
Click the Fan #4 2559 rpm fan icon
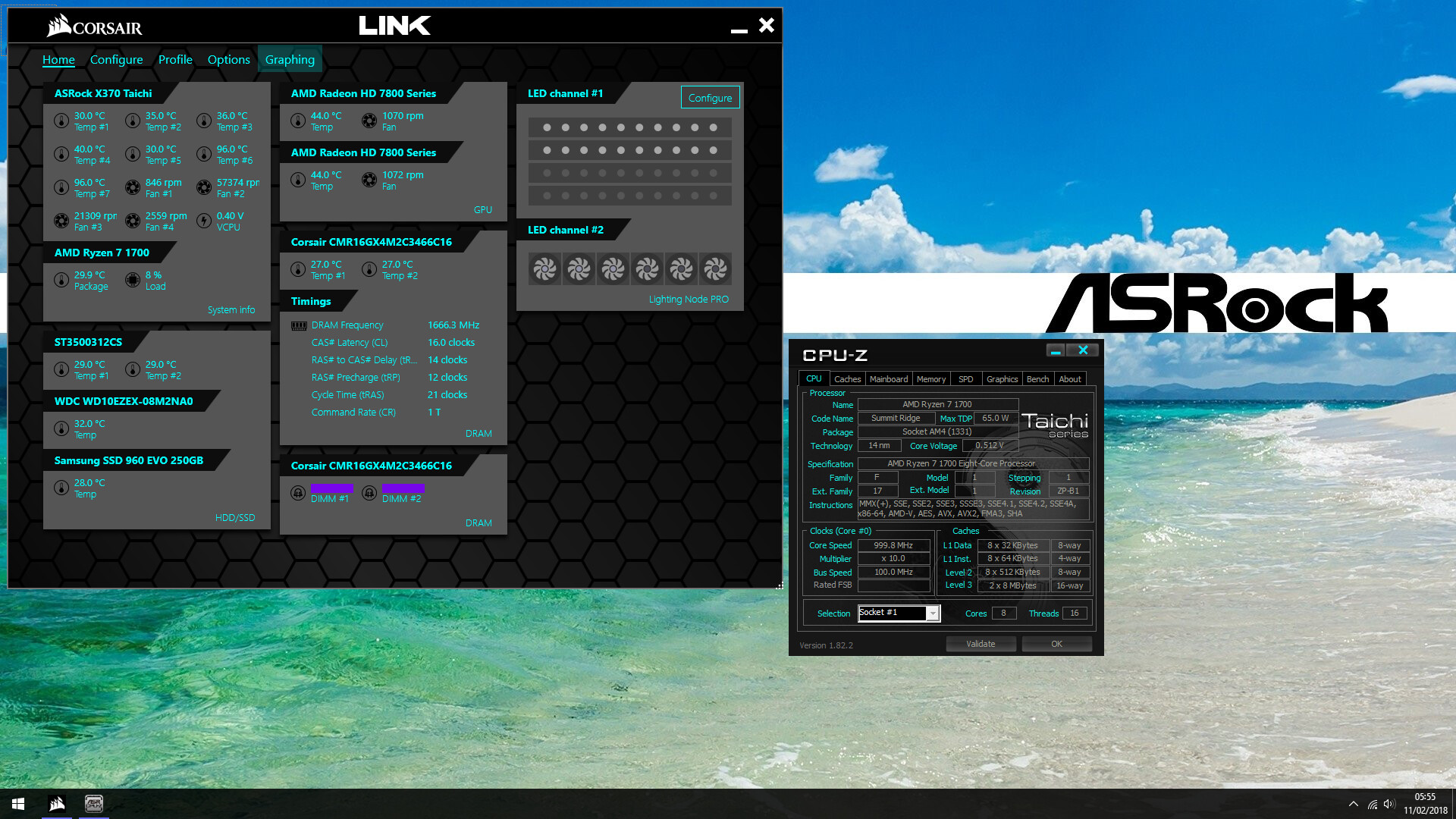133,221
